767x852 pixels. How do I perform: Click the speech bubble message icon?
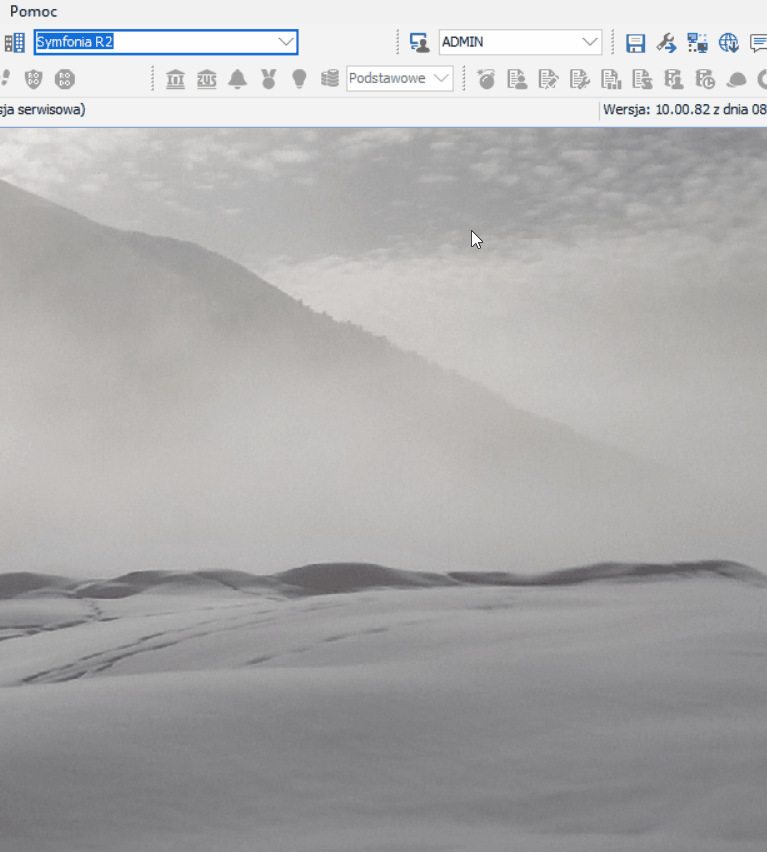758,42
